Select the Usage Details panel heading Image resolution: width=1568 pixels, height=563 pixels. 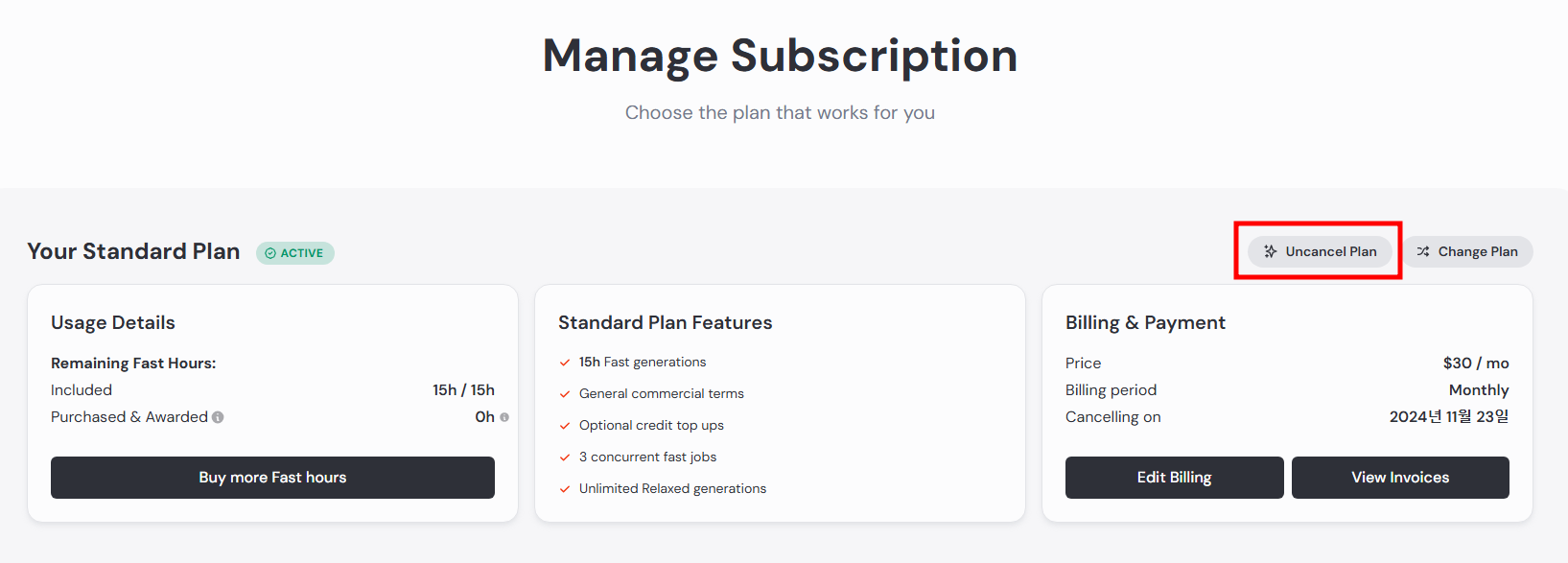112,322
